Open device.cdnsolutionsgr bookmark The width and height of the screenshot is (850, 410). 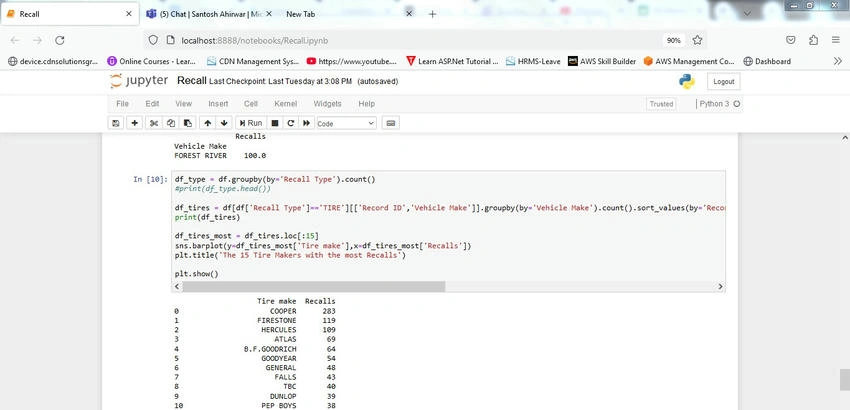53,61
